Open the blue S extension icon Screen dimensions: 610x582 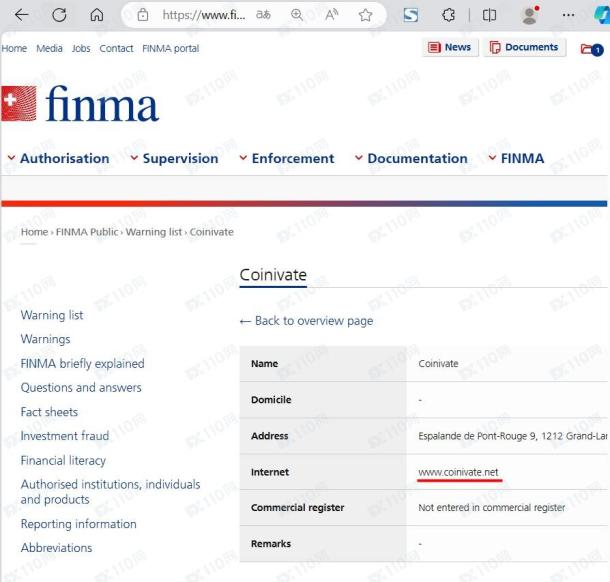411,15
